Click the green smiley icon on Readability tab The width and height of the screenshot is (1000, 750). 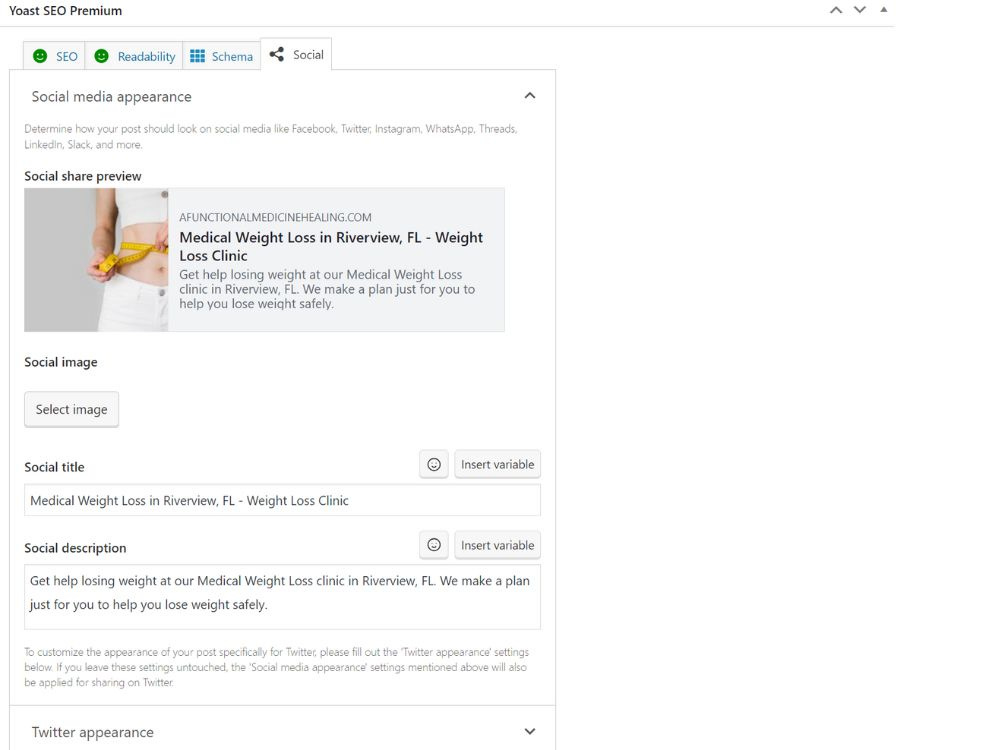pyautogui.click(x=101, y=56)
